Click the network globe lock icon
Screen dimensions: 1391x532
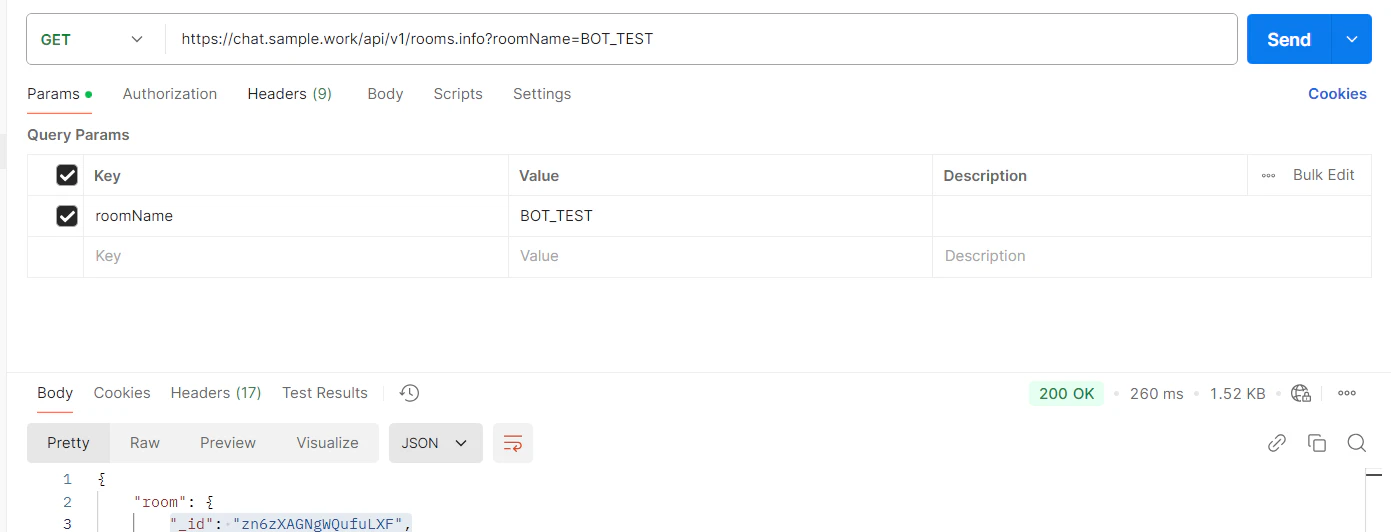[x=1301, y=393]
